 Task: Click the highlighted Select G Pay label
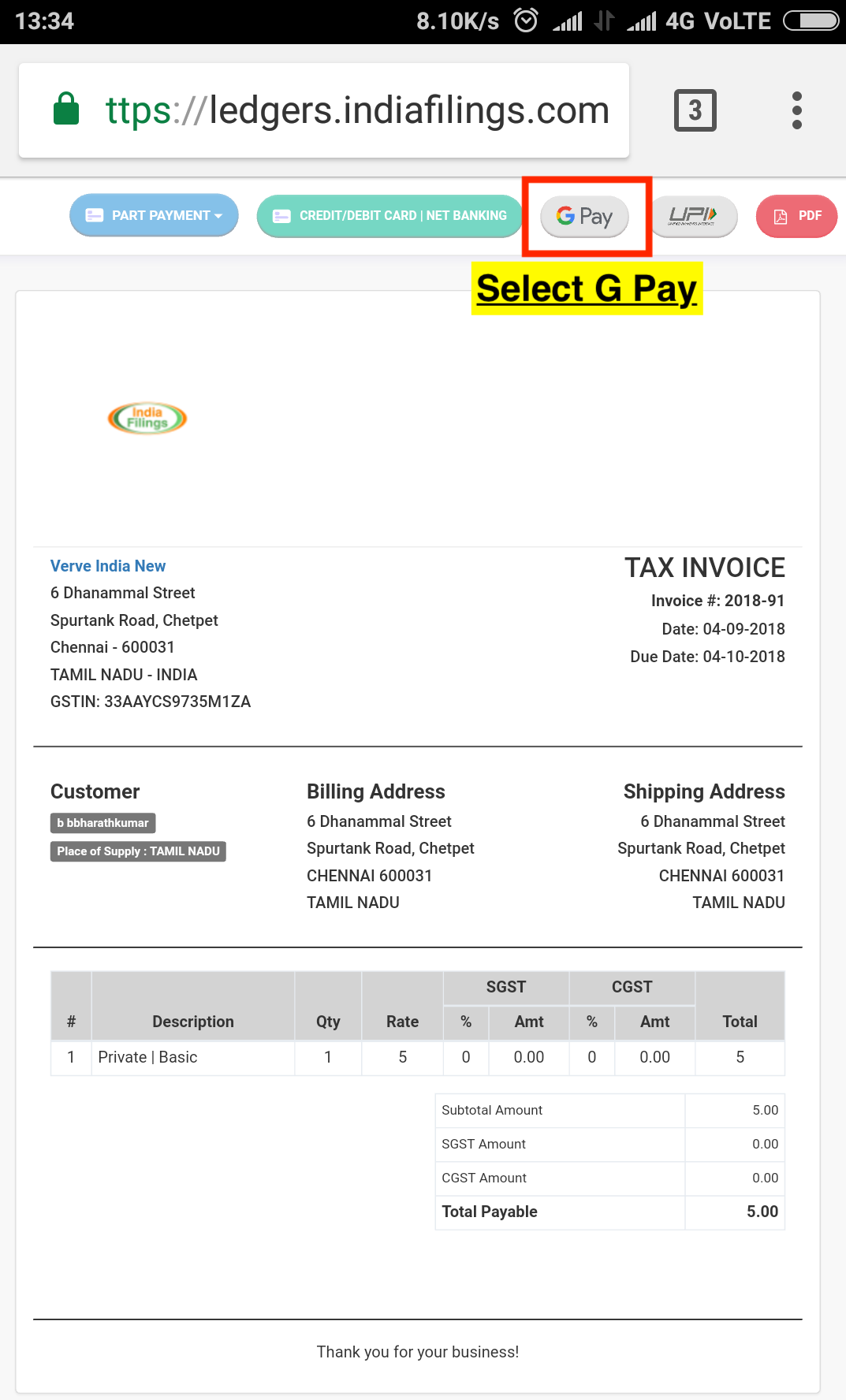[587, 289]
